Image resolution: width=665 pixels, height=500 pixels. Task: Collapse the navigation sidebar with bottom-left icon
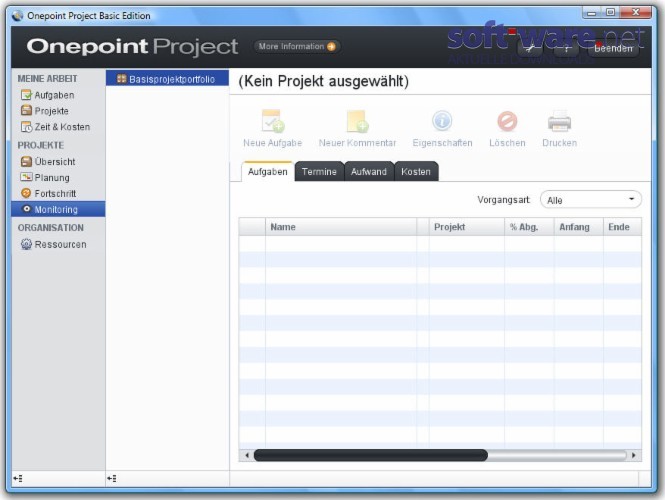click(x=18, y=479)
